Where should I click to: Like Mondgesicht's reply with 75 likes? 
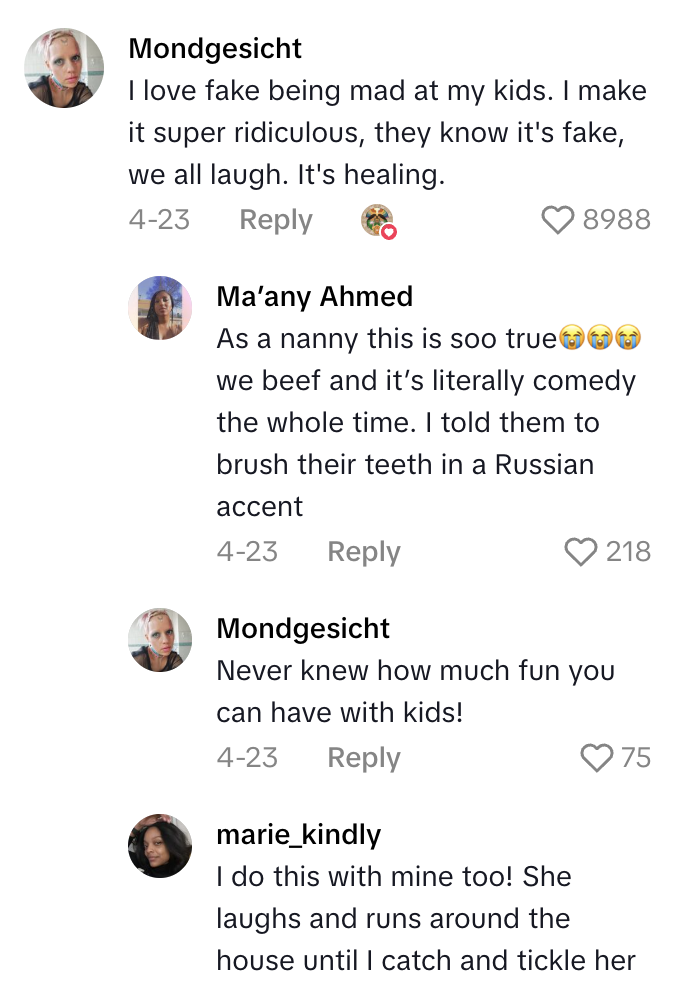[597, 758]
